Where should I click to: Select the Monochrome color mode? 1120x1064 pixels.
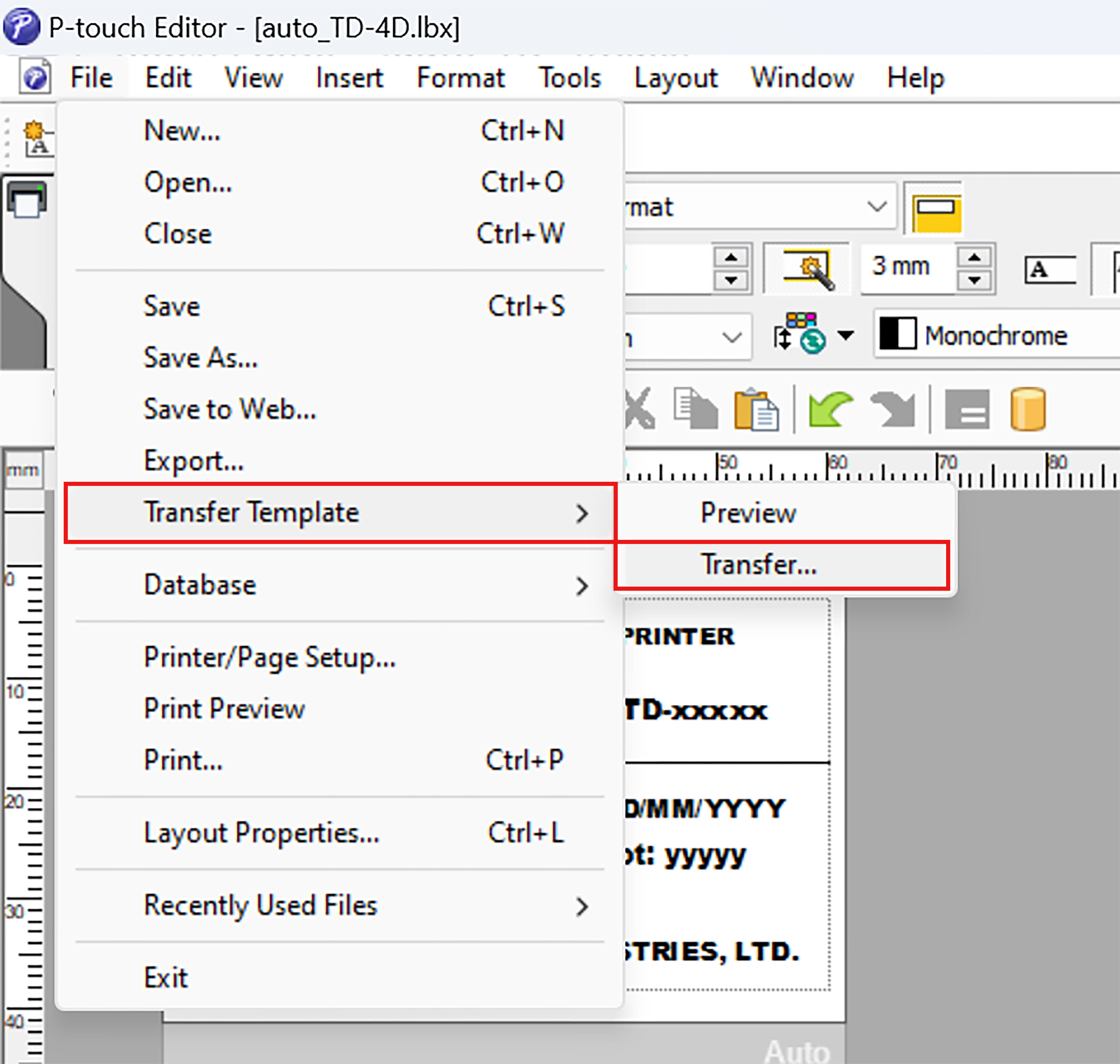click(973, 335)
